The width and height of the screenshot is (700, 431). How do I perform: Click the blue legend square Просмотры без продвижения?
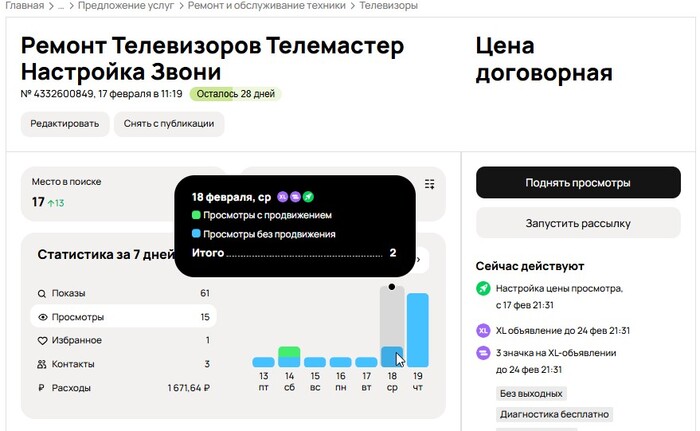point(196,234)
